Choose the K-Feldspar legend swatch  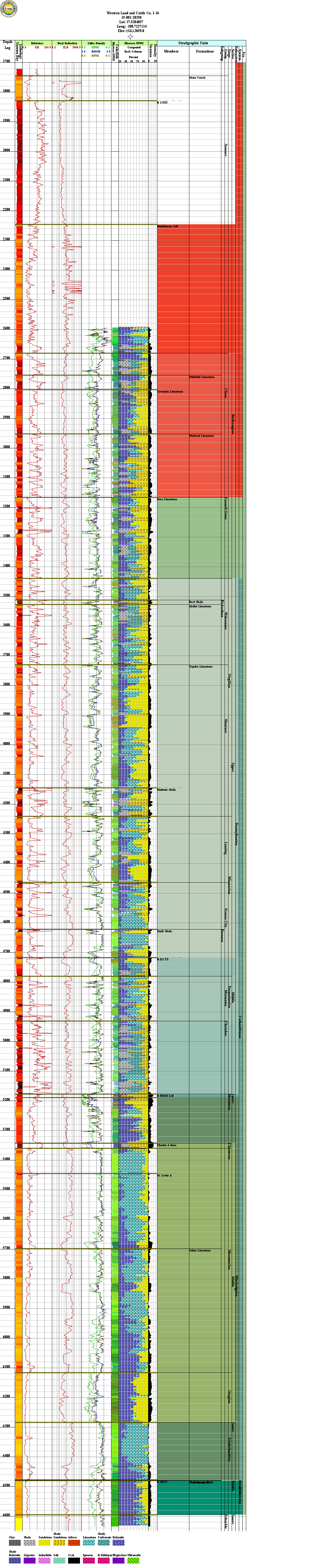point(103,1561)
